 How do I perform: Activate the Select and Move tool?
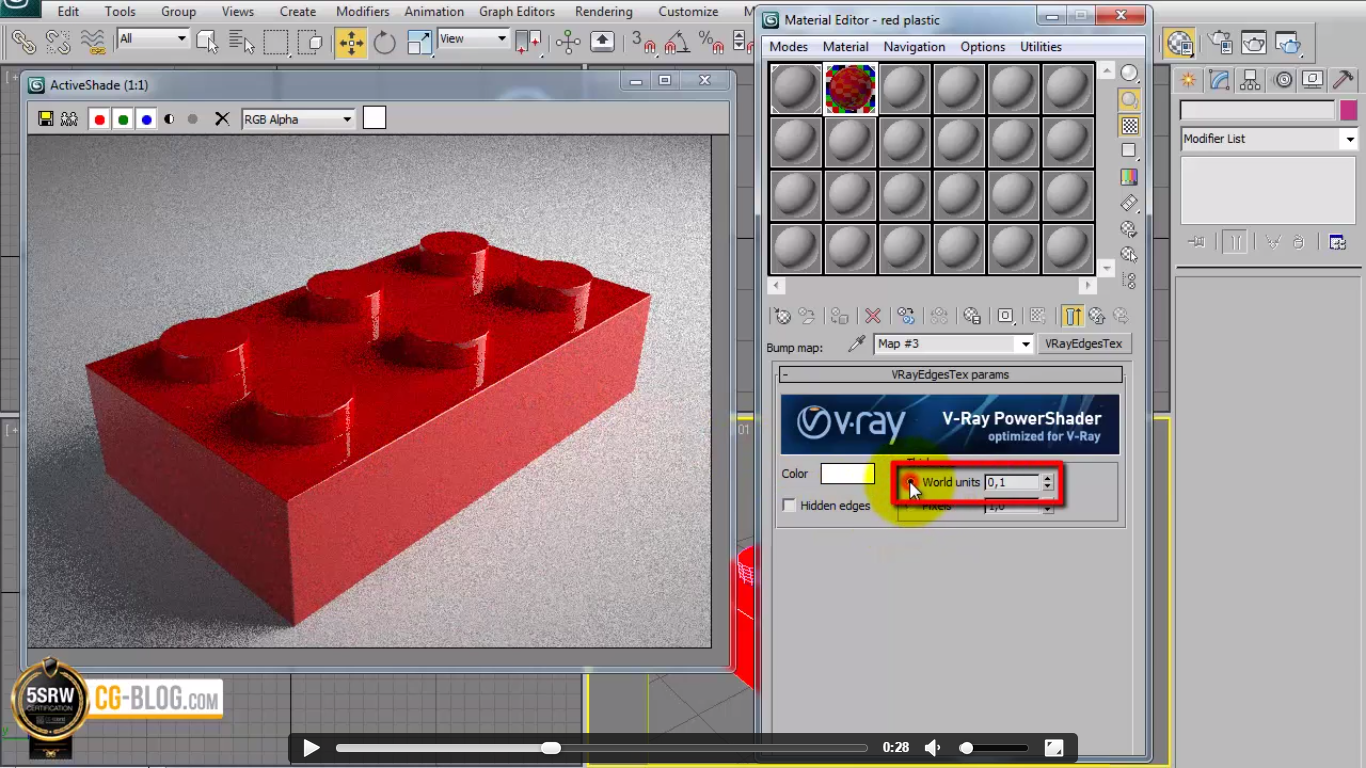click(x=351, y=42)
